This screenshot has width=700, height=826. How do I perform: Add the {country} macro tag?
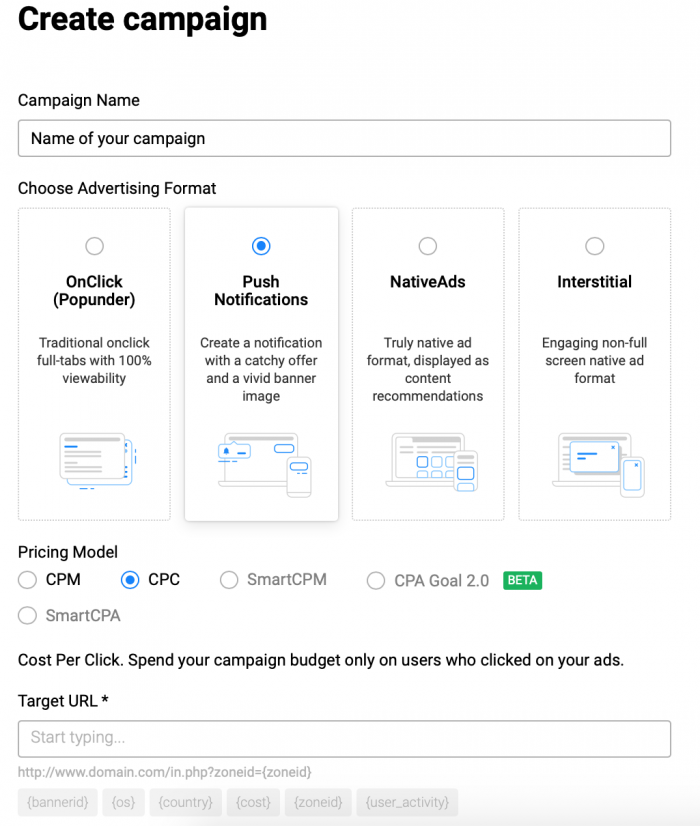click(x=185, y=802)
